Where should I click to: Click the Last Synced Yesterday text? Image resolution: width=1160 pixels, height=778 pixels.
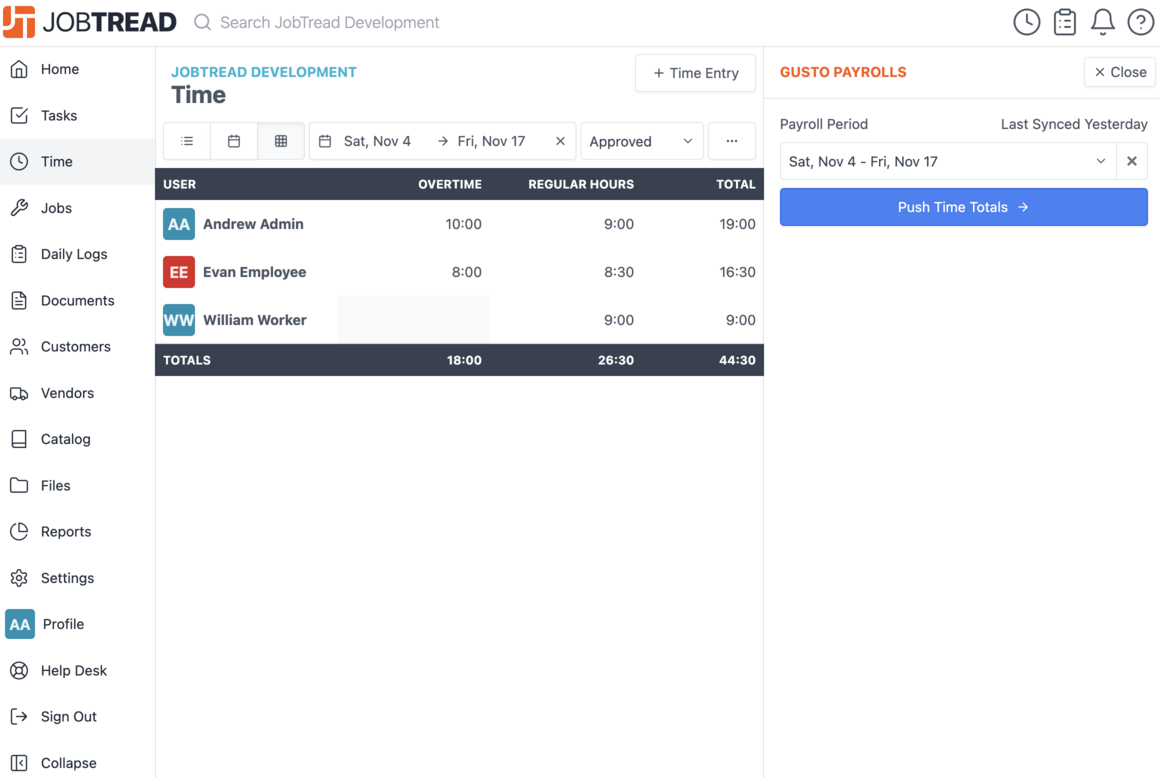point(1074,124)
